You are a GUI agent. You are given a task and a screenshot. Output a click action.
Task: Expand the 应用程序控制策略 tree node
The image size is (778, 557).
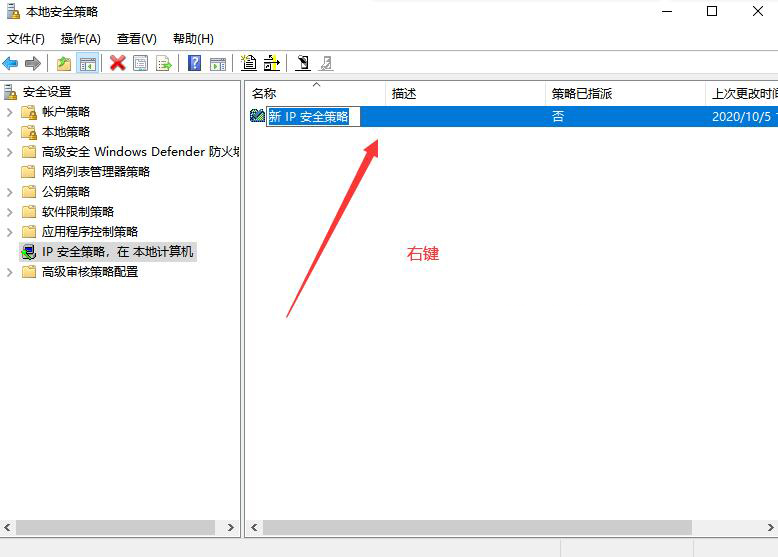[x=9, y=232]
